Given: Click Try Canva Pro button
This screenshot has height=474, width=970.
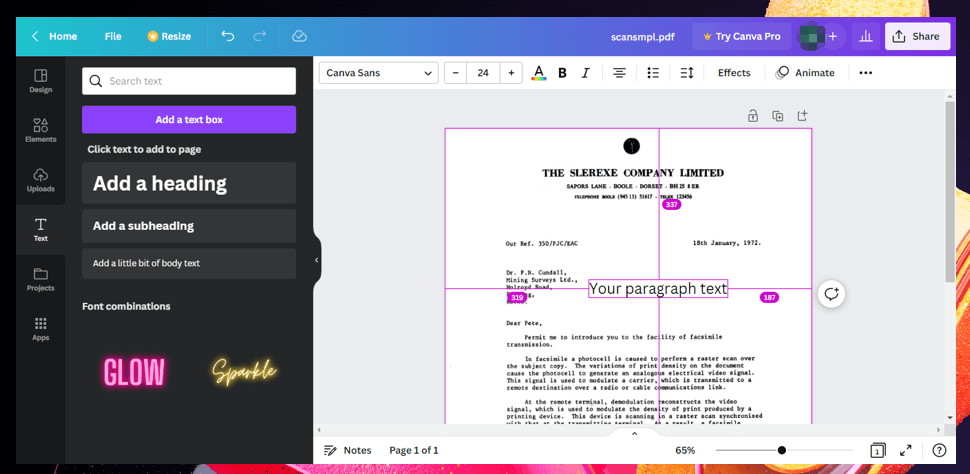Looking at the screenshot, I should tap(742, 37).
